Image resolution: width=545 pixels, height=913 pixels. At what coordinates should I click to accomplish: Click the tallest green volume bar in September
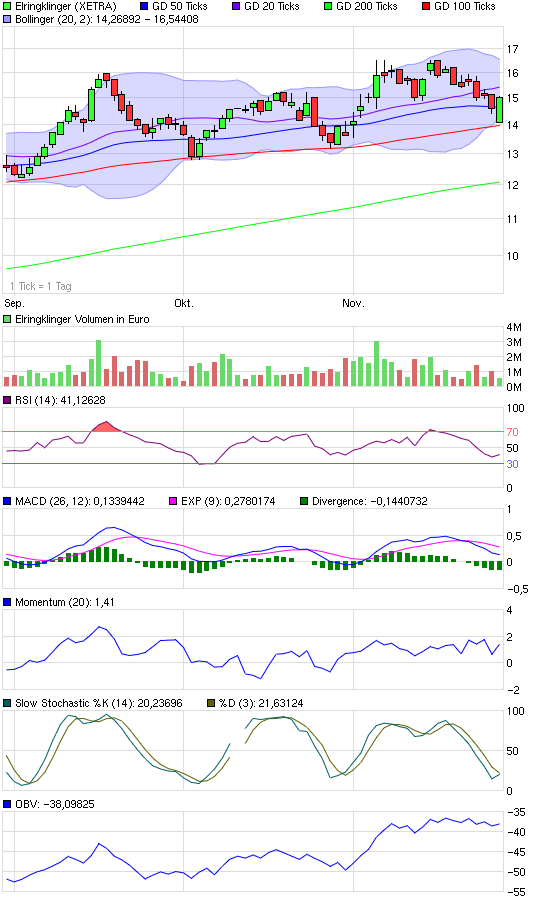tap(98, 363)
